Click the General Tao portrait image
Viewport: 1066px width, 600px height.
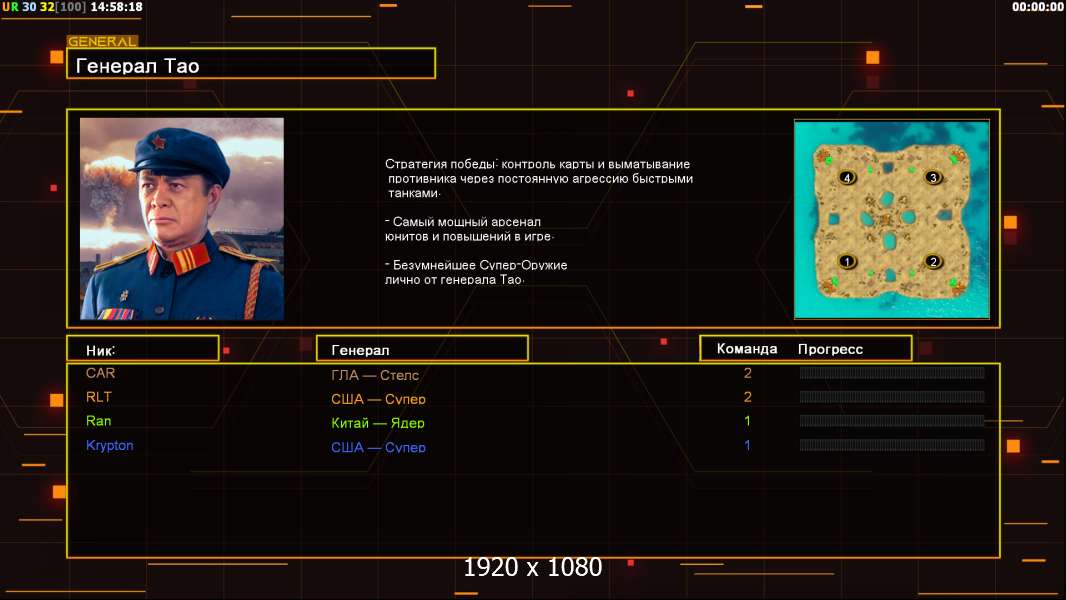click(182, 219)
